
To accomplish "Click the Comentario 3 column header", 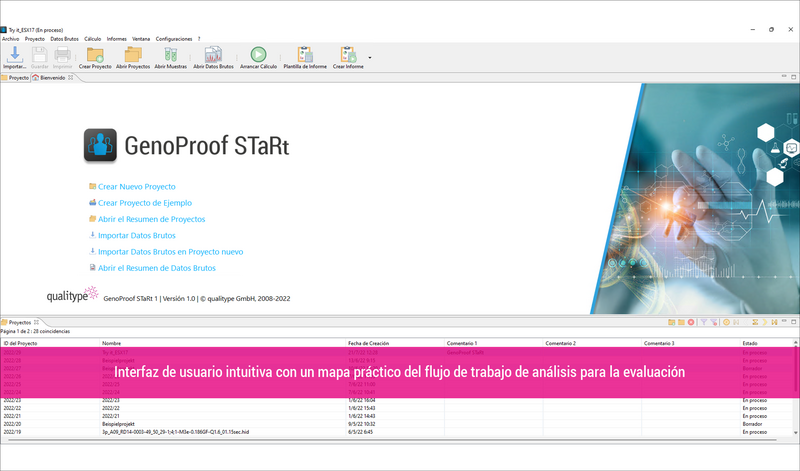I will coord(691,343).
